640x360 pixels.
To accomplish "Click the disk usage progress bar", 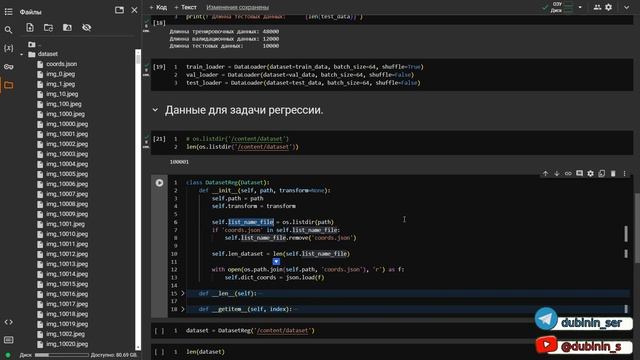I will 62,355.
